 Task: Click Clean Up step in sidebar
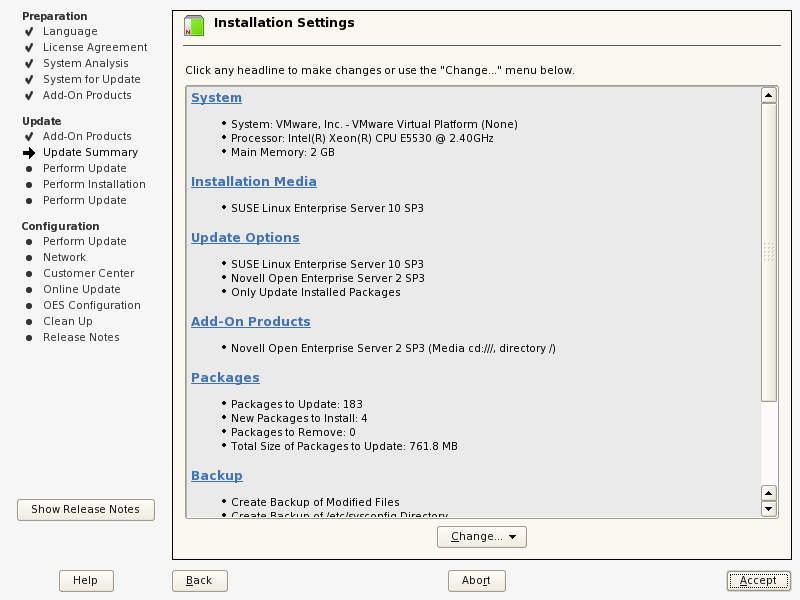coord(67,321)
